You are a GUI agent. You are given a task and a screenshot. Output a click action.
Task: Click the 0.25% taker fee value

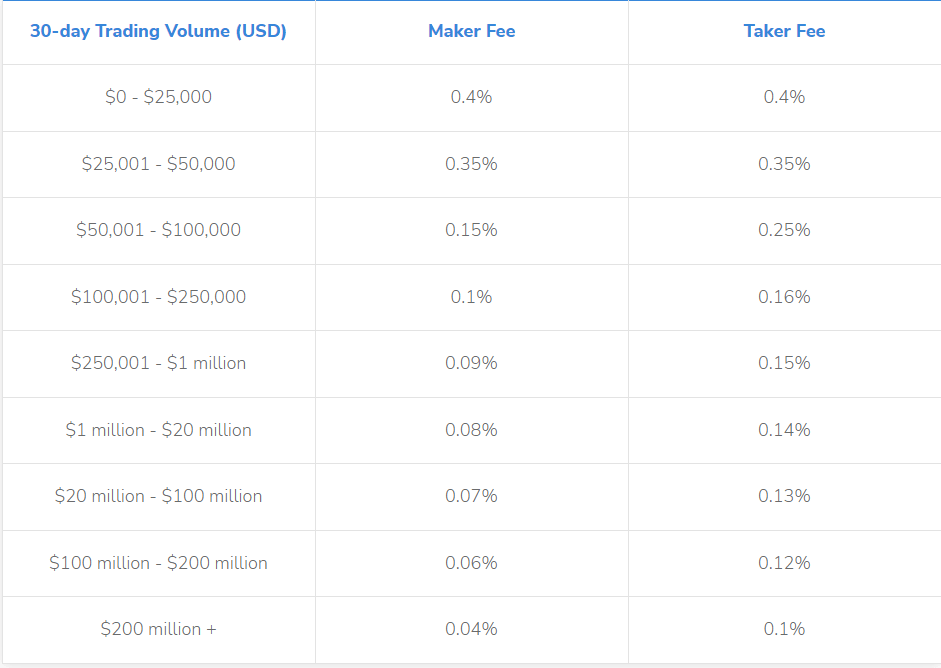(784, 230)
